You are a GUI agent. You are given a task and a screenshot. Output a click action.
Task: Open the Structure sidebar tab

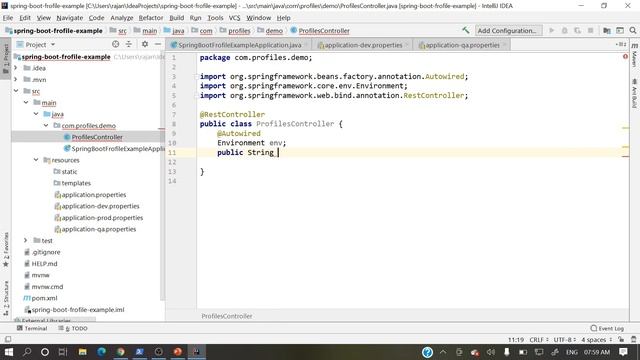[x=6, y=298]
